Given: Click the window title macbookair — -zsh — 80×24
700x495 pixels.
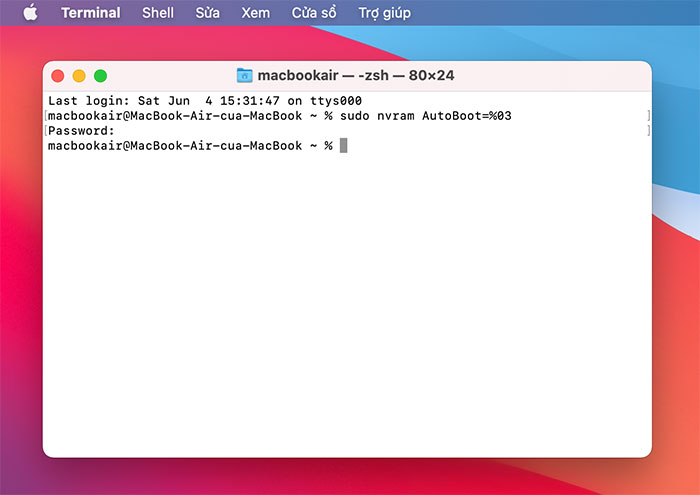Looking at the screenshot, I should point(356,75).
